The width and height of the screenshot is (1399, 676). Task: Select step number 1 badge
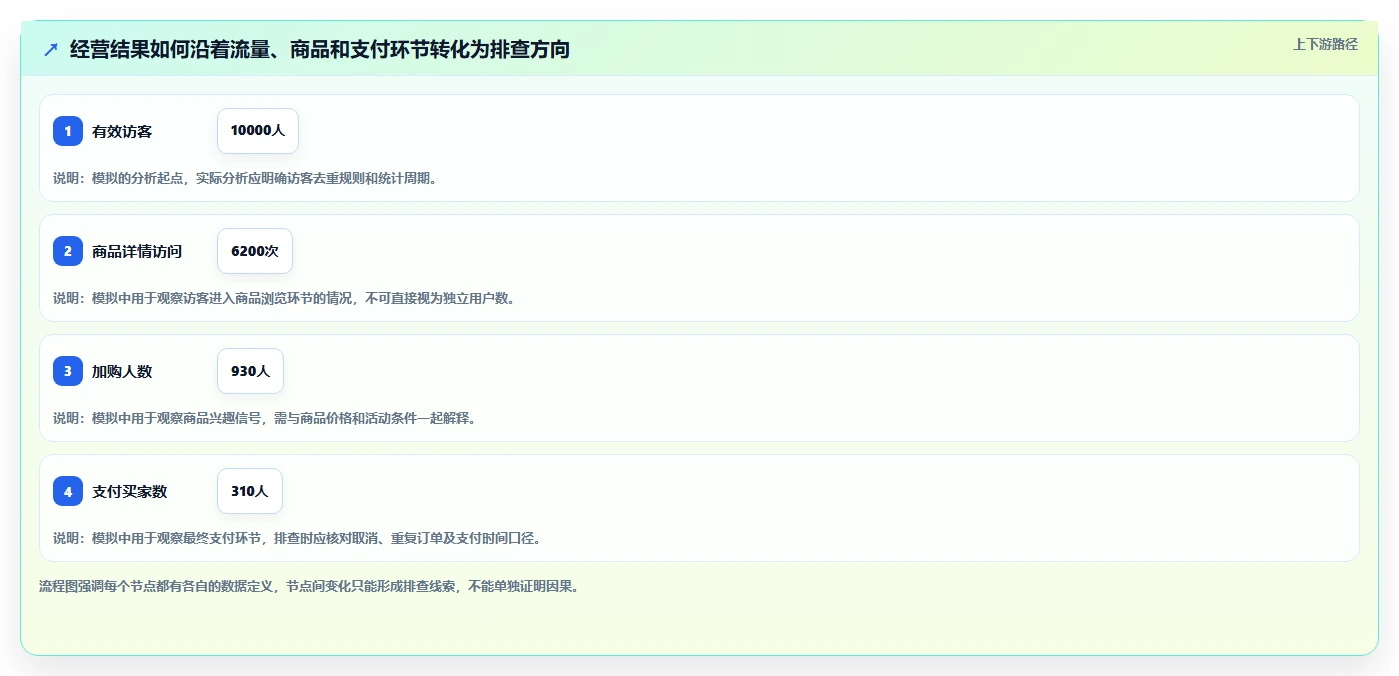pyautogui.click(x=68, y=131)
